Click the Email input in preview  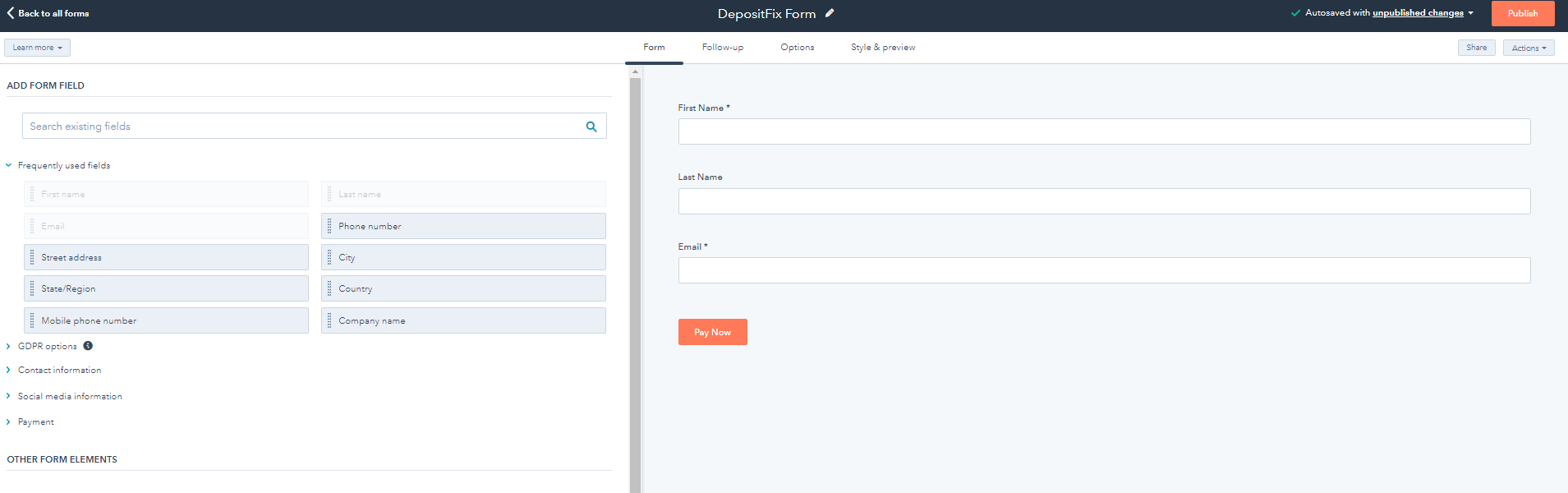[1104, 270]
